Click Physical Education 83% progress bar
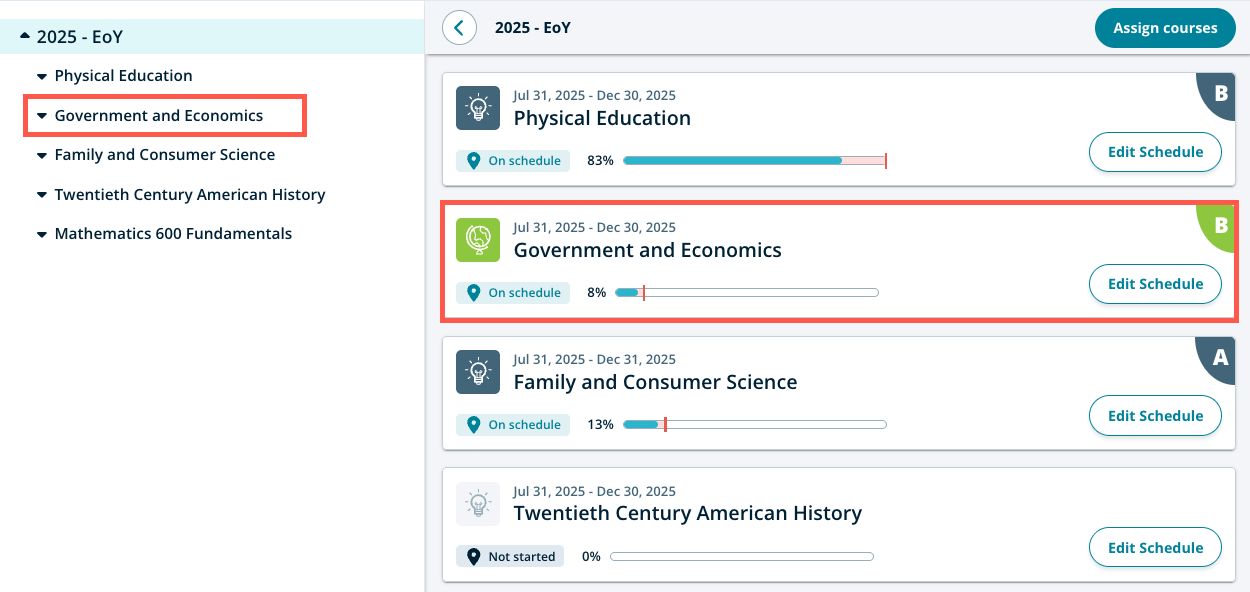Screen dimensions: 1250x592 point(754,160)
